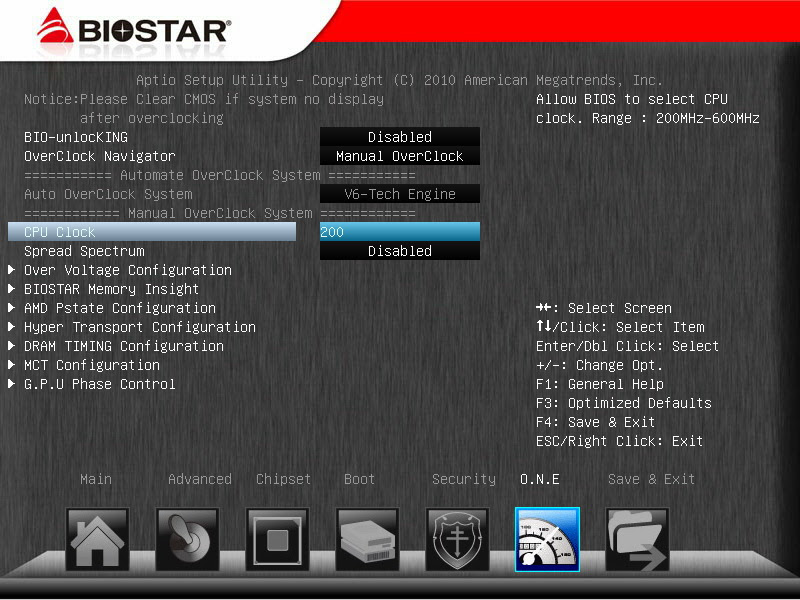Select the Auto OverClock System label

(108, 194)
